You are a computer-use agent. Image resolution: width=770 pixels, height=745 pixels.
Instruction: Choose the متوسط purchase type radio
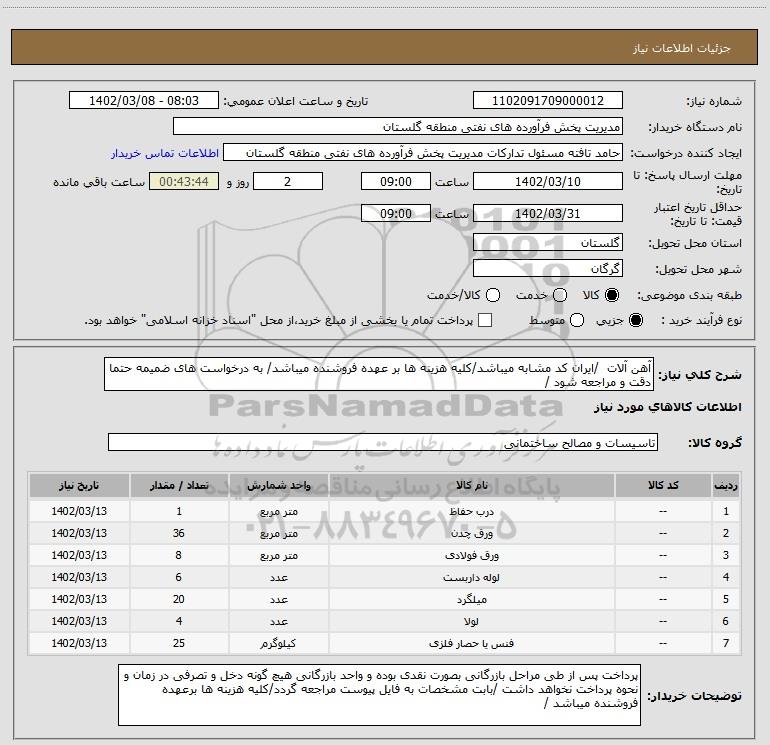(577, 320)
